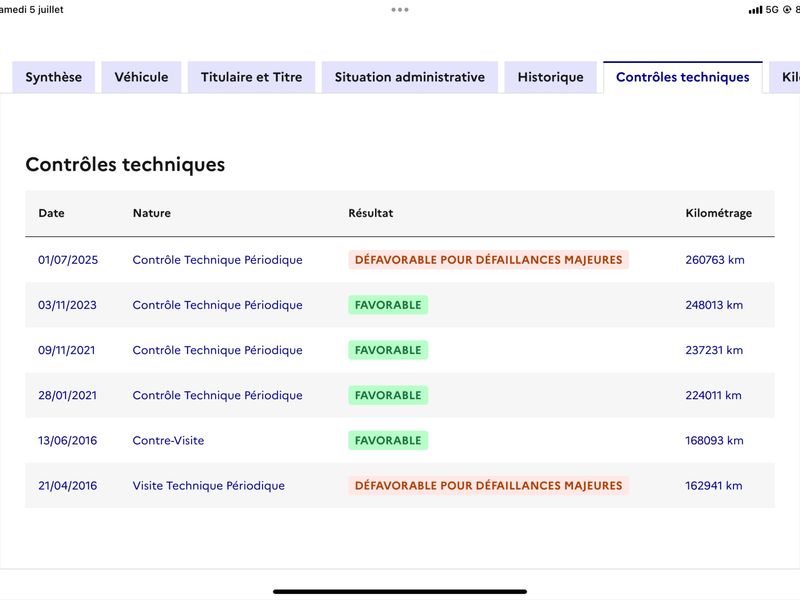The width and height of the screenshot is (800, 600).
Task: Click the Date column header
Action: coord(52,213)
